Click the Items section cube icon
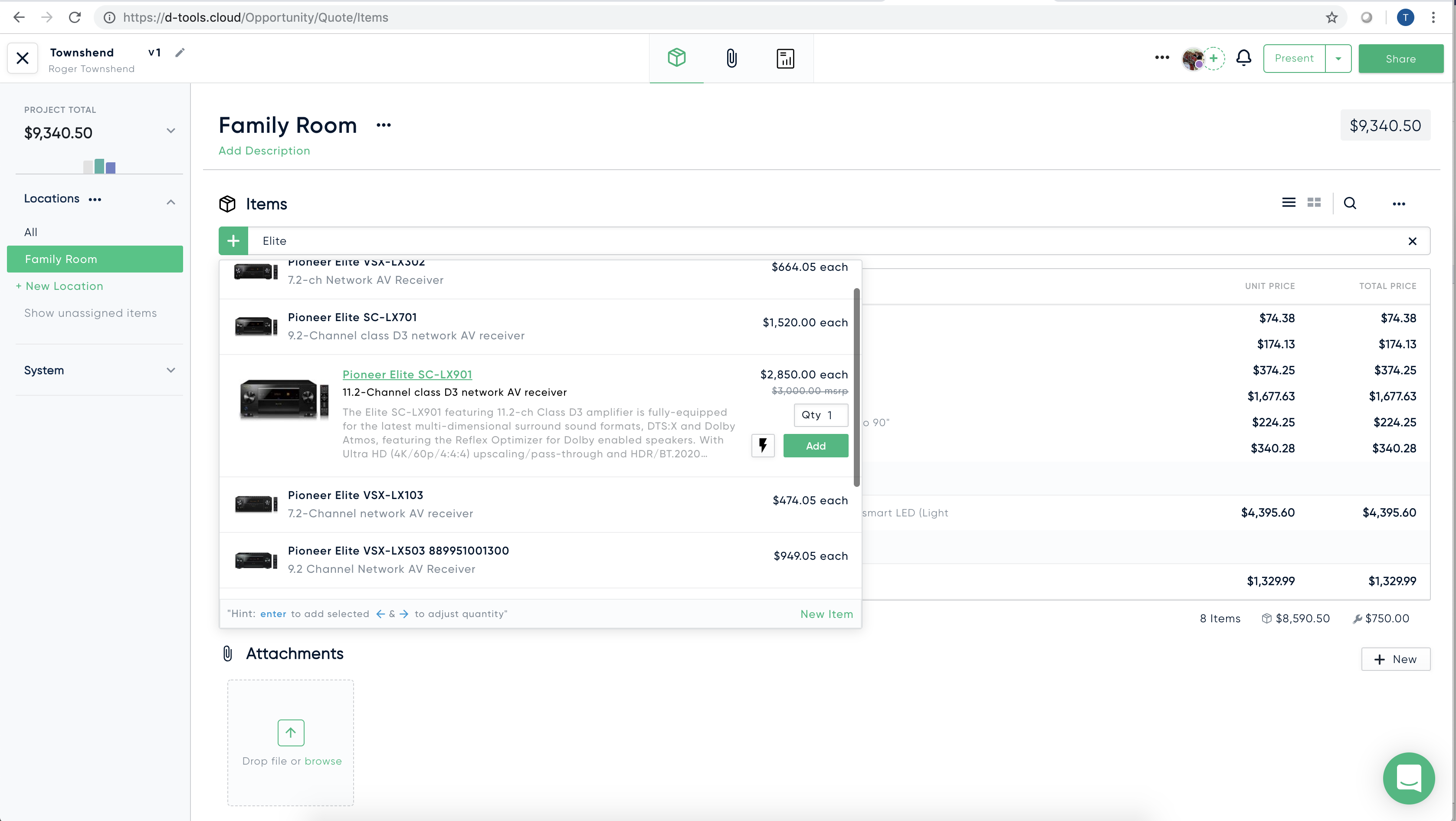Image resolution: width=1456 pixels, height=821 pixels. pyautogui.click(x=227, y=204)
